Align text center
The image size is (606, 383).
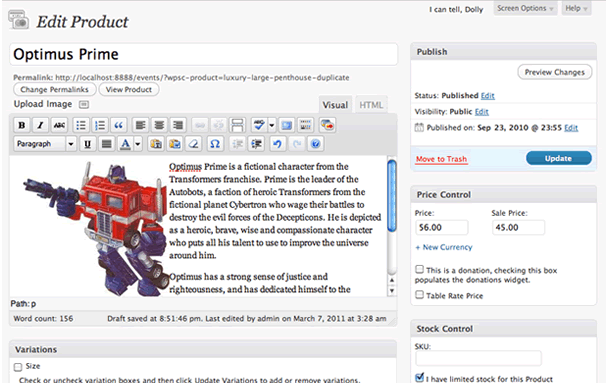[x=159, y=125]
